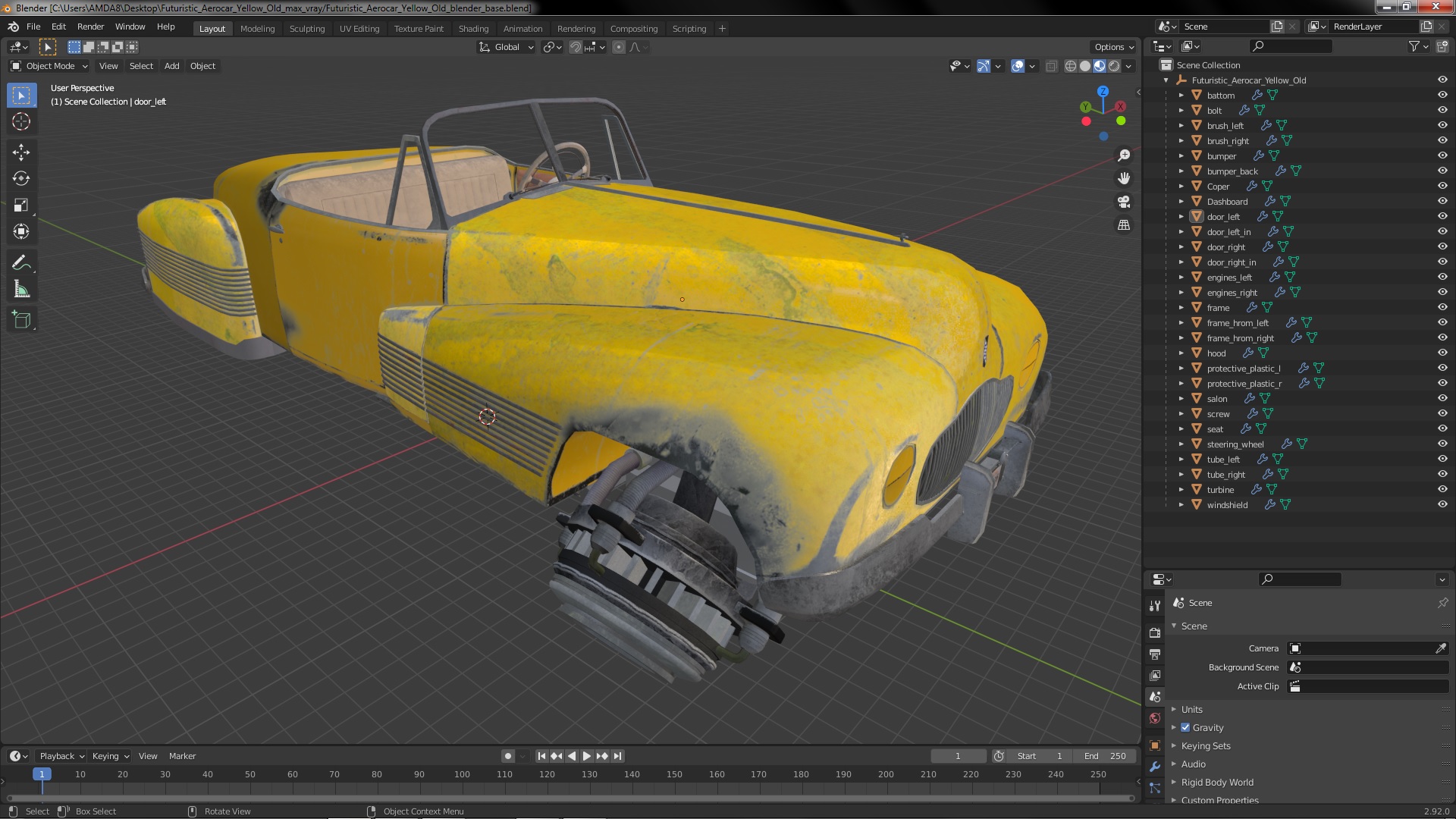Toggle auto keying record button

[508, 756]
